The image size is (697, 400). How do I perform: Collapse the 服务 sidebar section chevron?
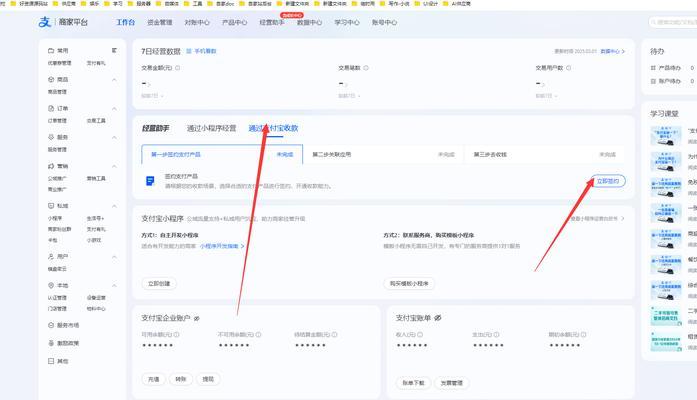(x=114, y=137)
